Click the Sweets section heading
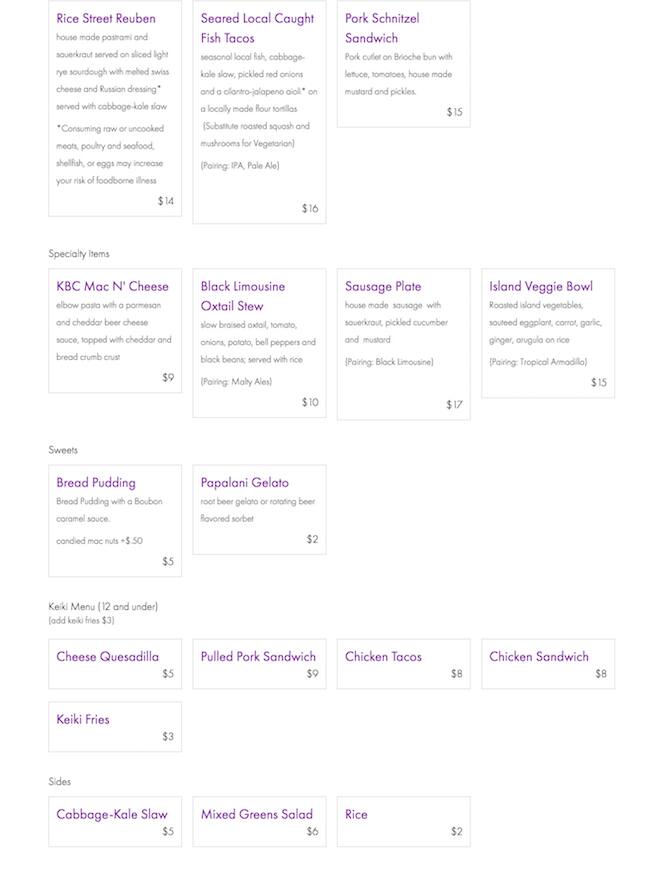This screenshot has height=884, width=650. [63, 450]
